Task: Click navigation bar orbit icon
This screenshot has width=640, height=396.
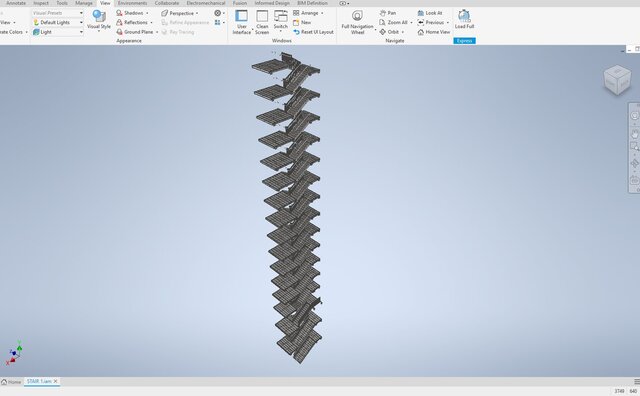Action: (634, 164)
